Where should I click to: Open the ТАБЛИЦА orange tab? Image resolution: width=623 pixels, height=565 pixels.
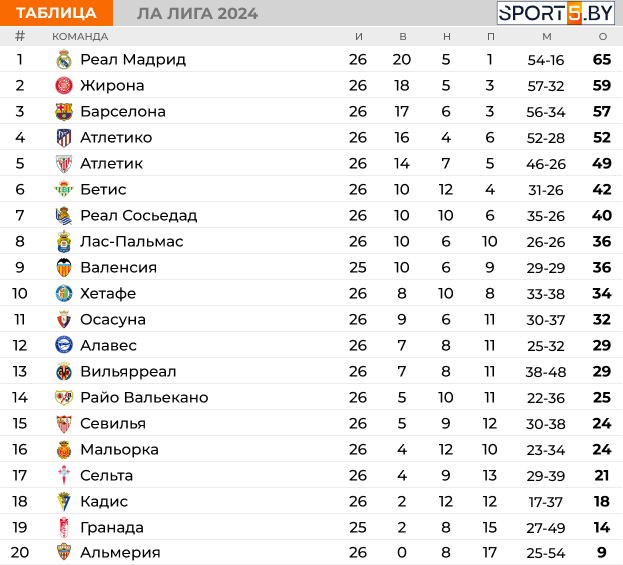click(x=56, y=13)
